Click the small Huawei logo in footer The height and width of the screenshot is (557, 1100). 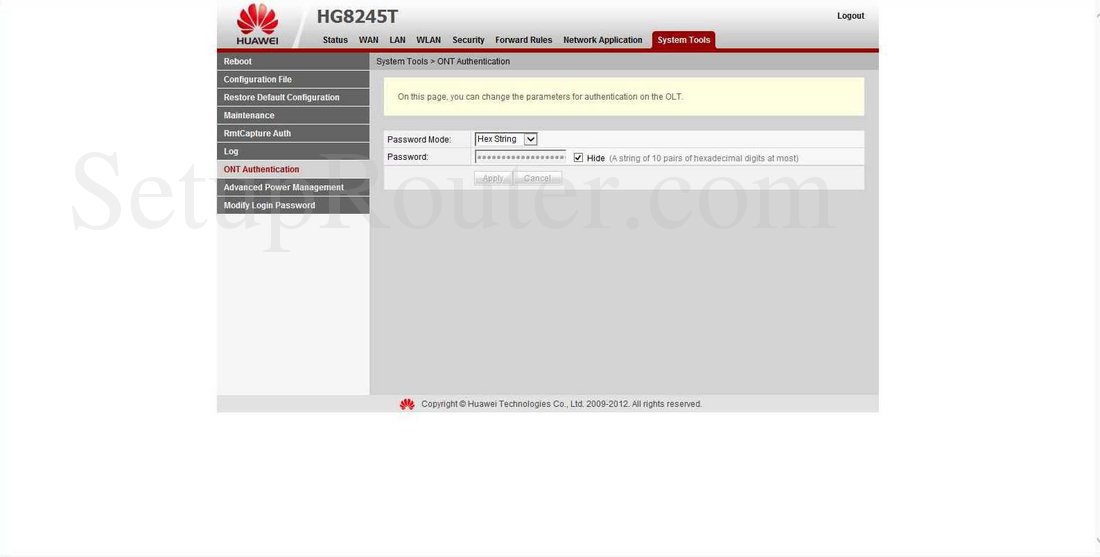(407, 404)
